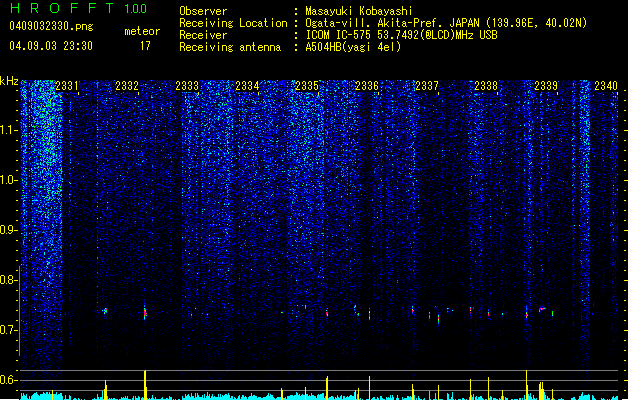Click the 2336 time marker
The height and width of the screenshot is (400, 629).
click(367, 86)
